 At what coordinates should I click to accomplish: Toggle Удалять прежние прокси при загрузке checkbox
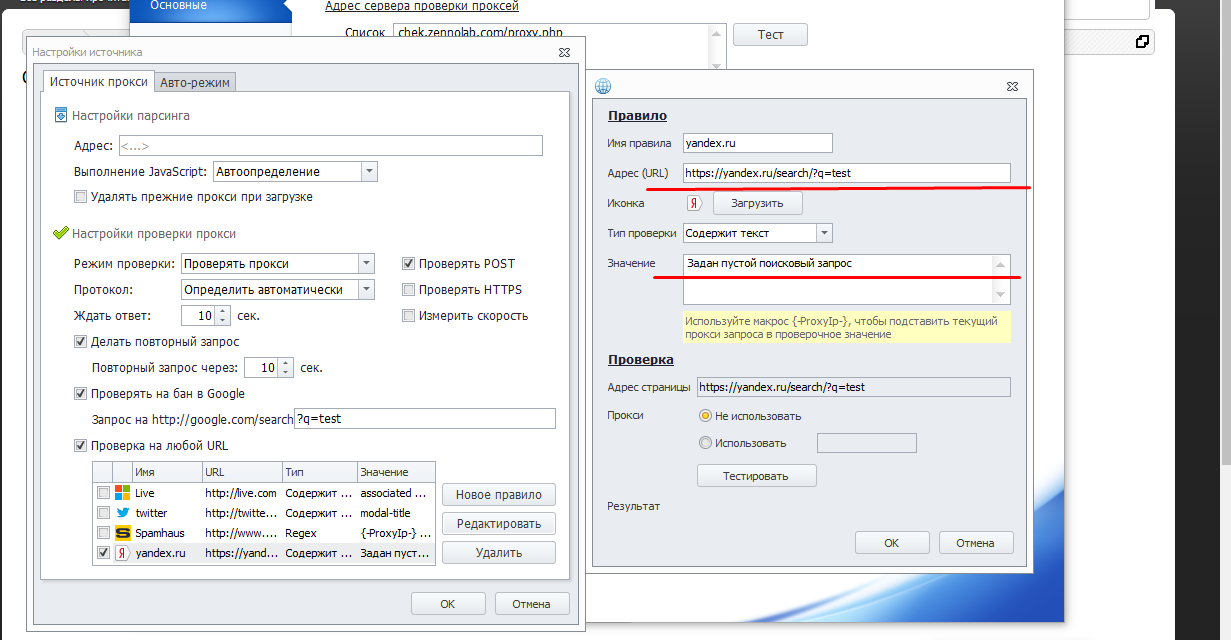click(80, 197)
